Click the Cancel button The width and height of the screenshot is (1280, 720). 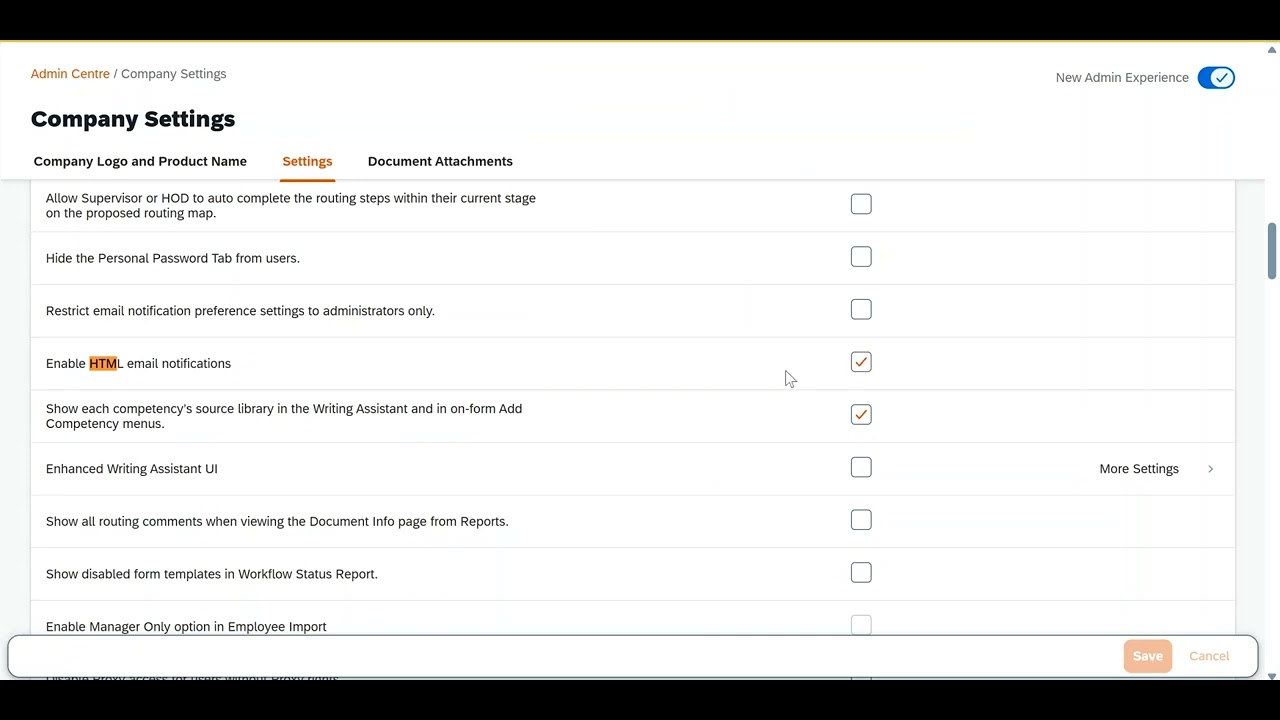coord(1209,656)
